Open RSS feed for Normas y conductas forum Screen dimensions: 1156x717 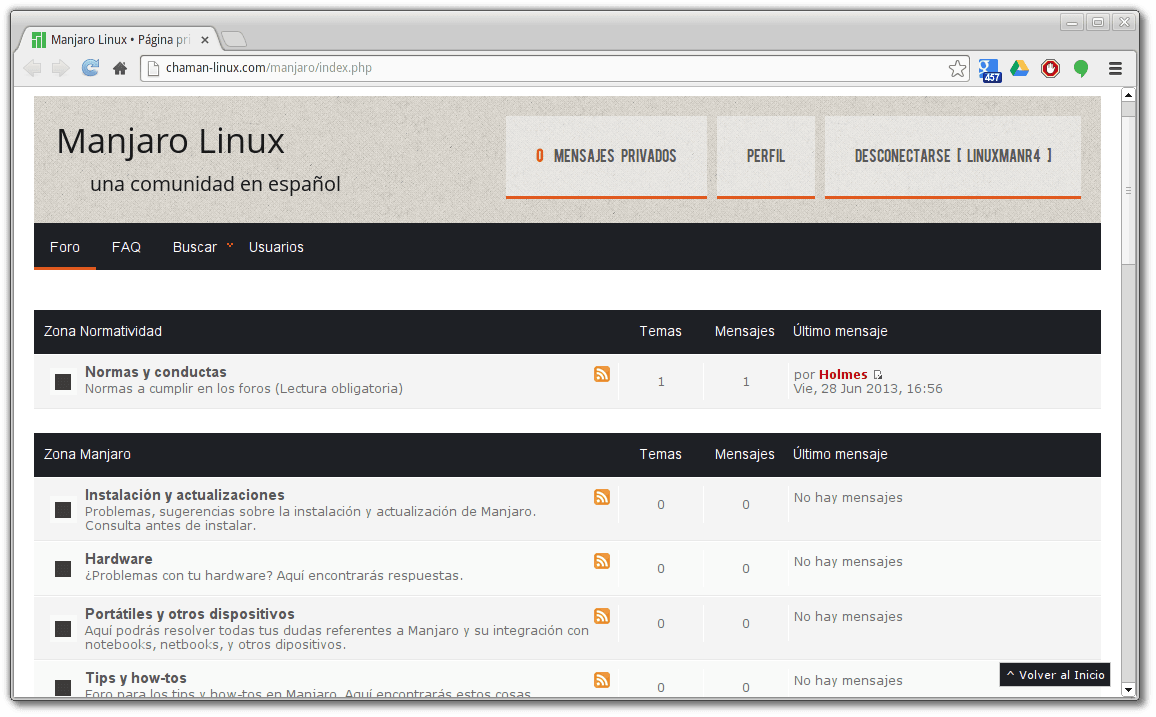tap(602, 373)
